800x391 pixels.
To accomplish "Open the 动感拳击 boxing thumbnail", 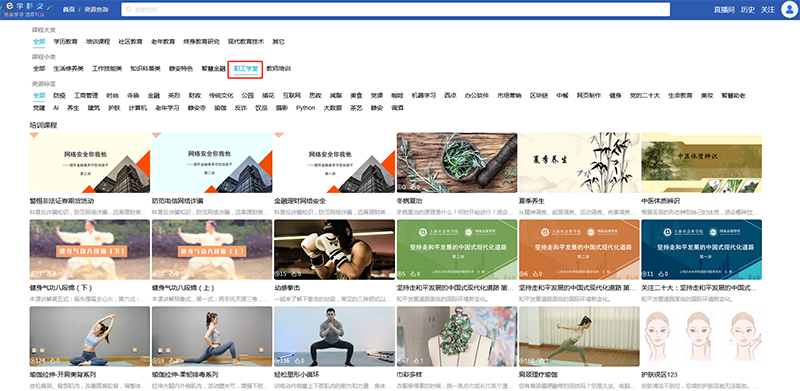I will click(334, 250).
